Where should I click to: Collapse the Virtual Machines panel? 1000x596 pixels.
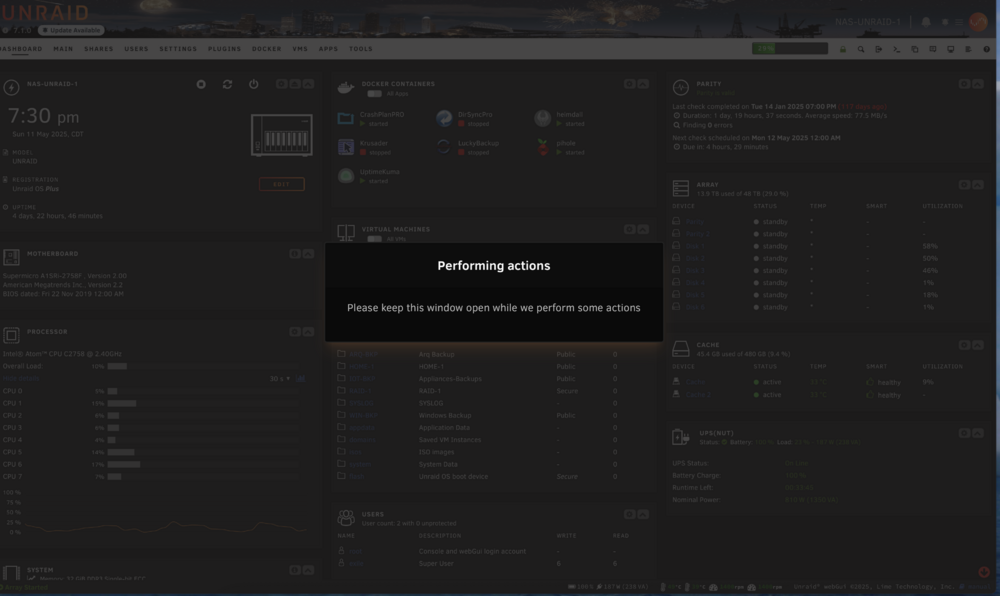[643, 229]
